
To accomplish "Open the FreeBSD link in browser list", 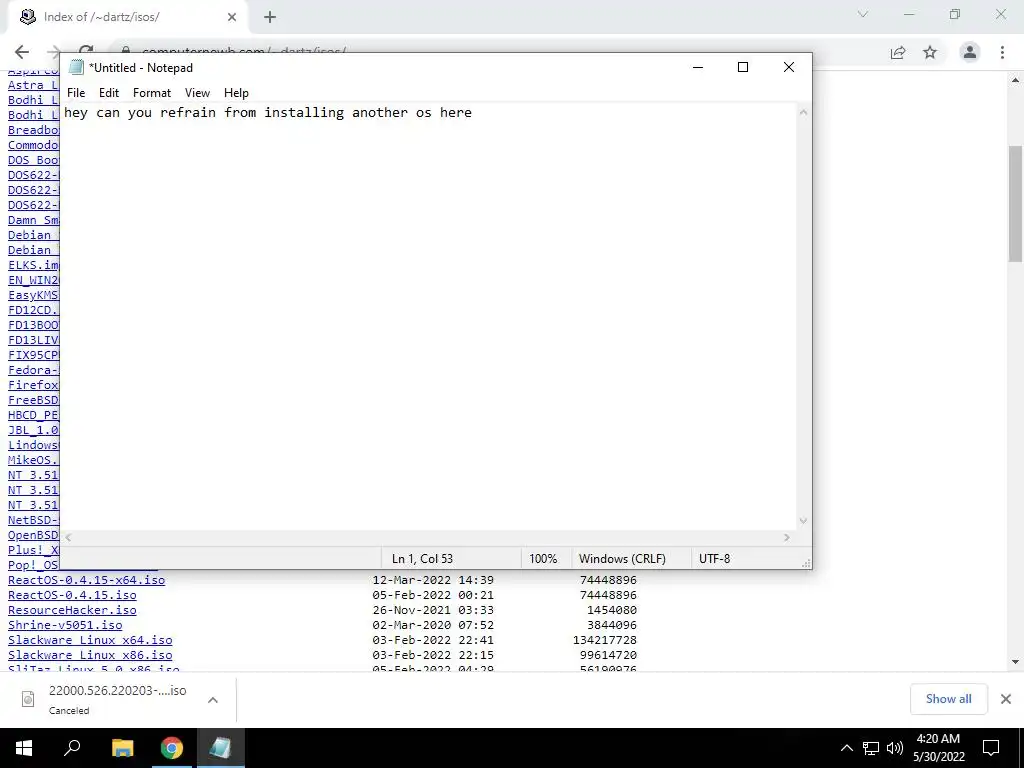I will pyautogui.click(x=33, y=400).
